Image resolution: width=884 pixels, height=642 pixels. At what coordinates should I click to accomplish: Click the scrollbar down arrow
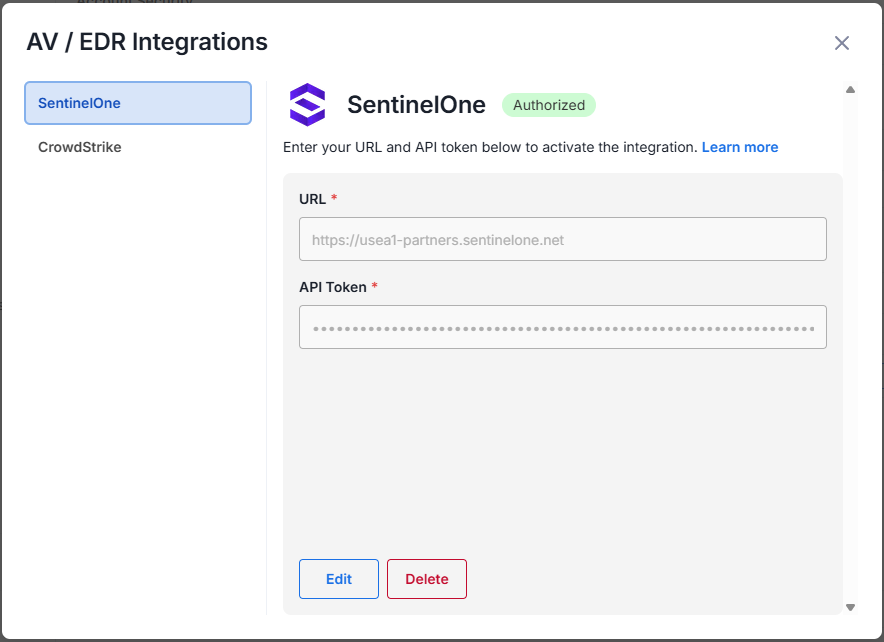[850, 607]
